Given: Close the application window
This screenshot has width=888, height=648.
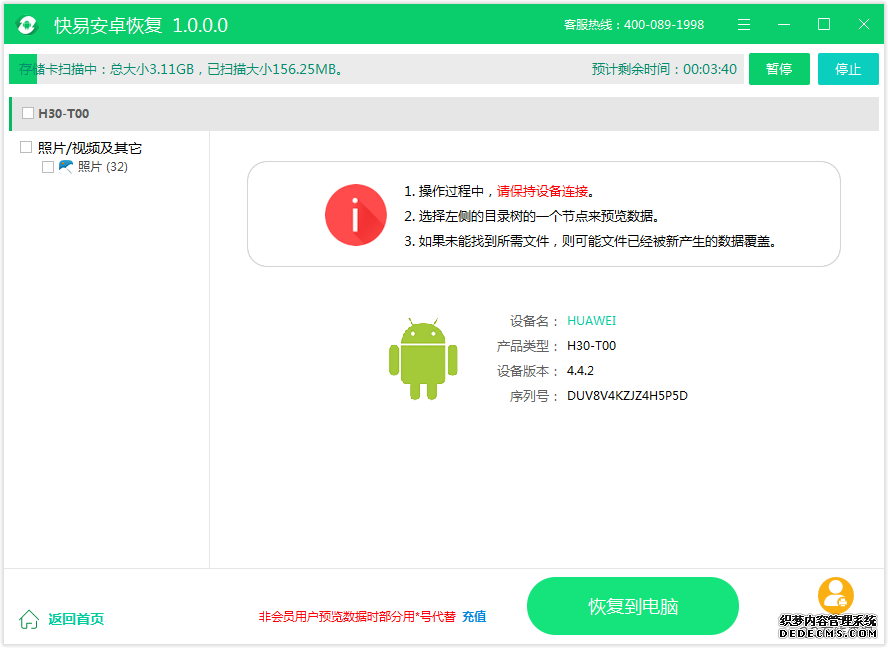Looking at the screenshot, I should click(x=864, y=24).
